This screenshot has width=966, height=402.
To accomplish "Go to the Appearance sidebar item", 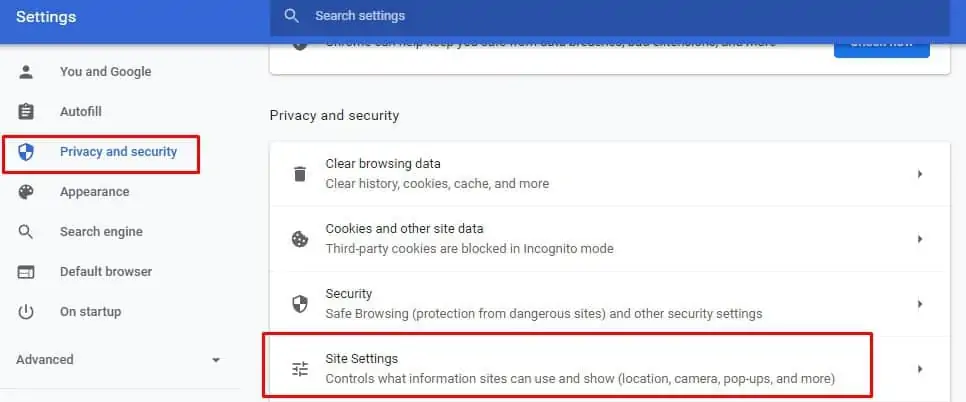I will (94, 192).
